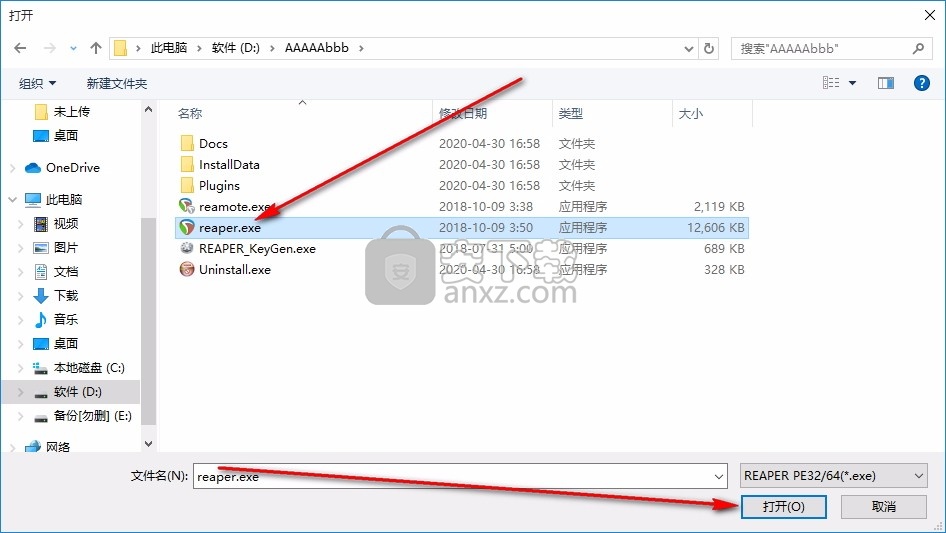The image size is (946, 533).
Task: Create a new folder with 新建文件夹
Action: (116, 83)
